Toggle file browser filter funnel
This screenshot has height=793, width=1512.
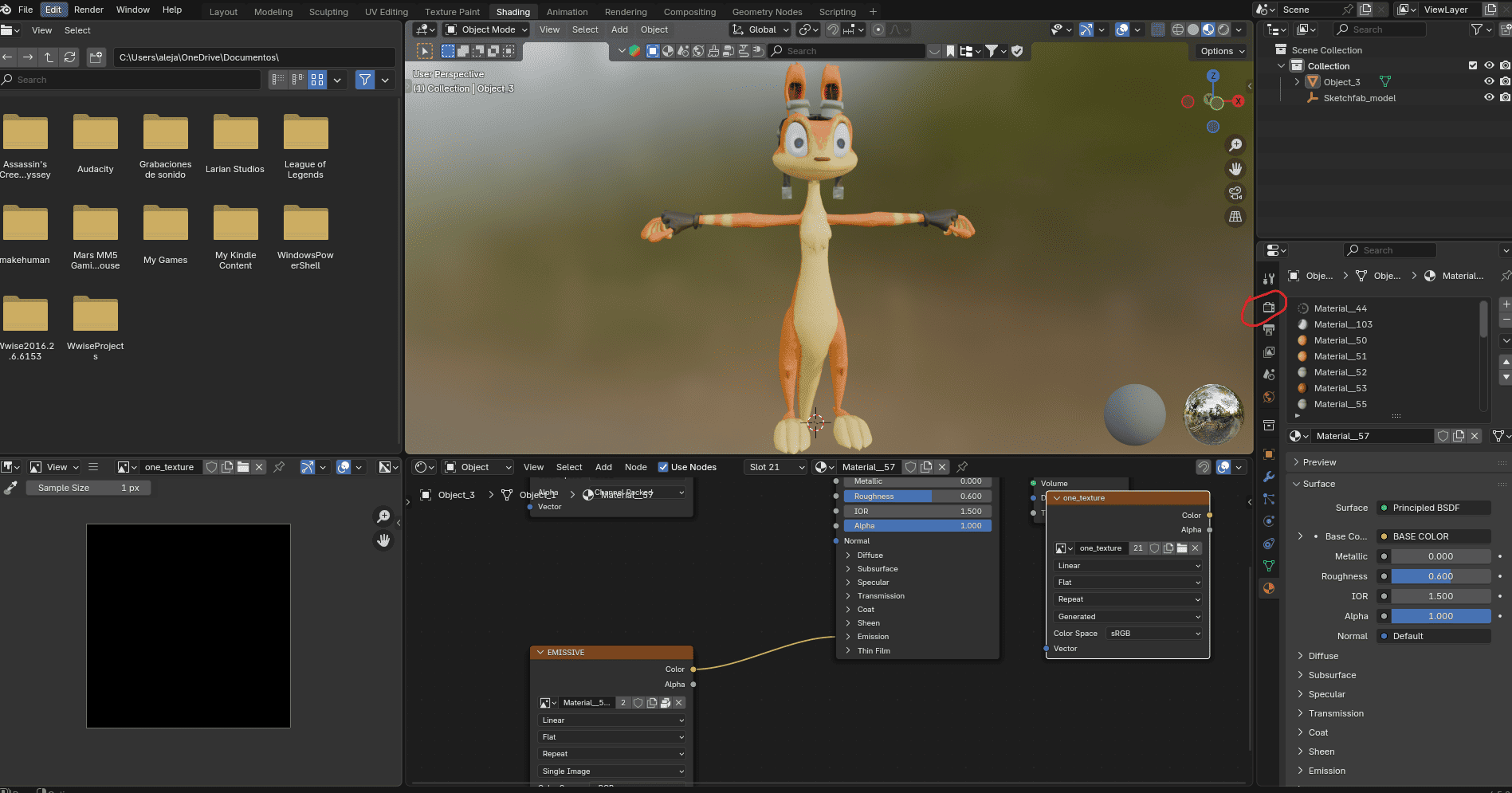pos(365,80)
